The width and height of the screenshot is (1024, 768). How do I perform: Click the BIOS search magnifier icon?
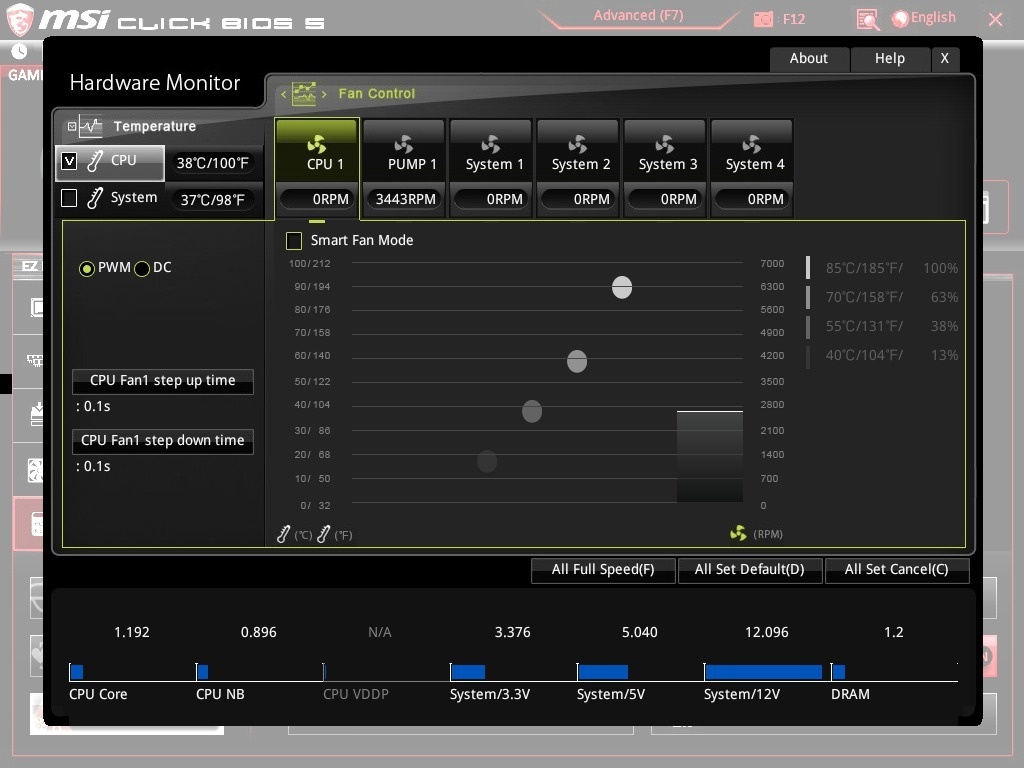click(867, 19)
